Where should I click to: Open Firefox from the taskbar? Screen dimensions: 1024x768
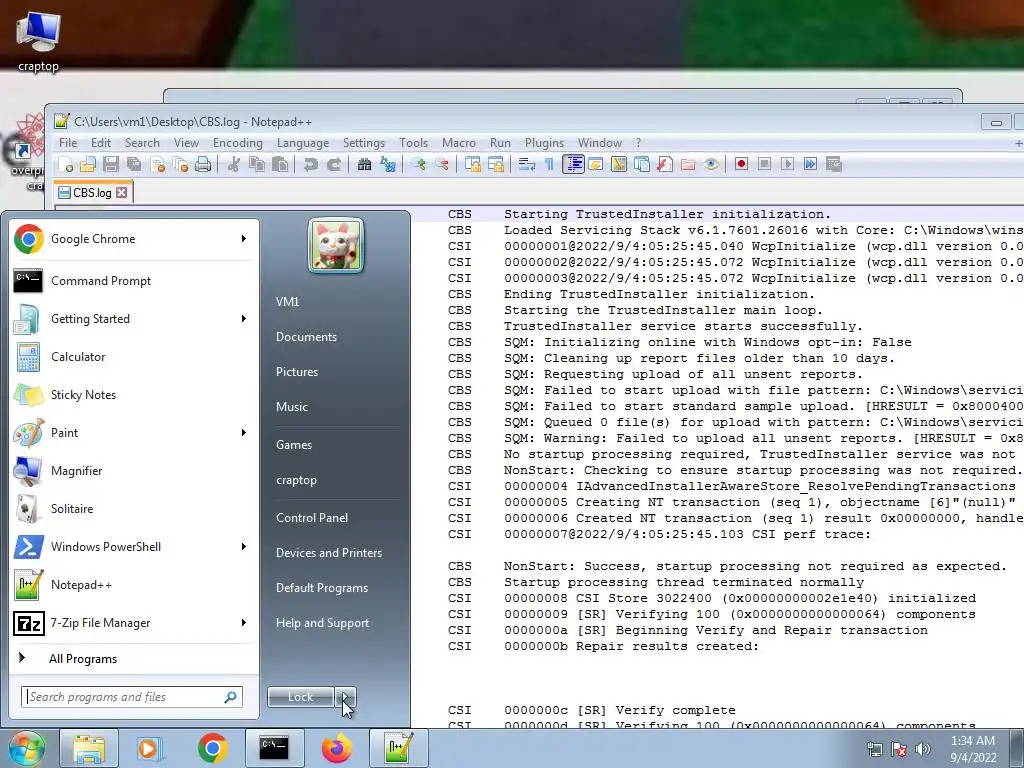(336, 748)
